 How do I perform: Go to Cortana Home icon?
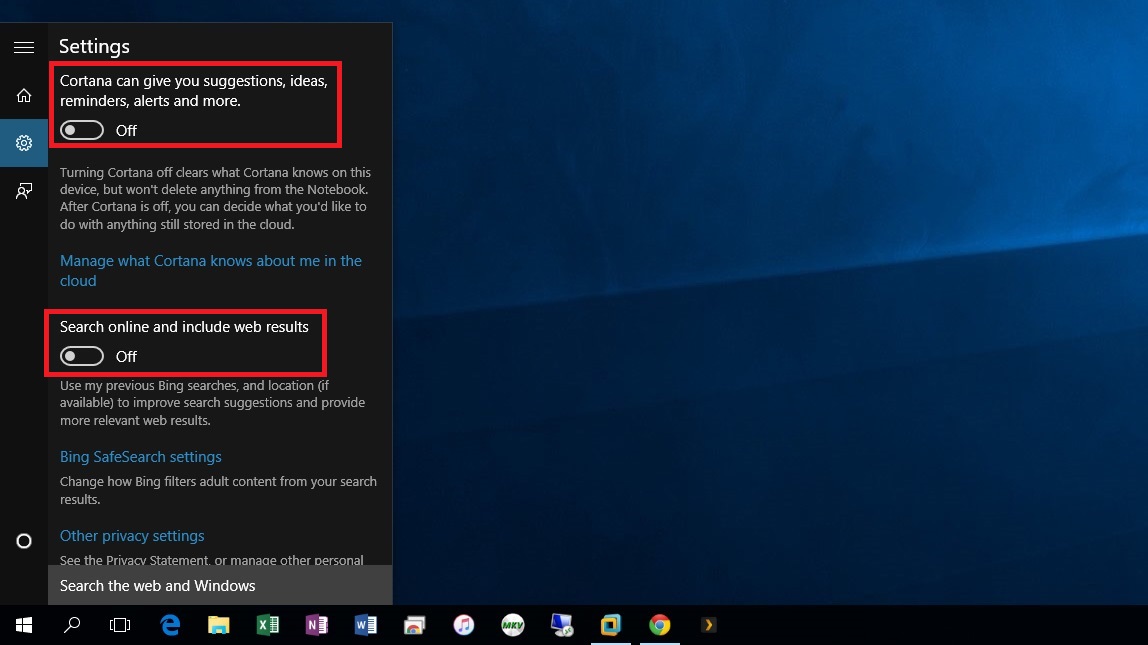[x=23, y=96]
